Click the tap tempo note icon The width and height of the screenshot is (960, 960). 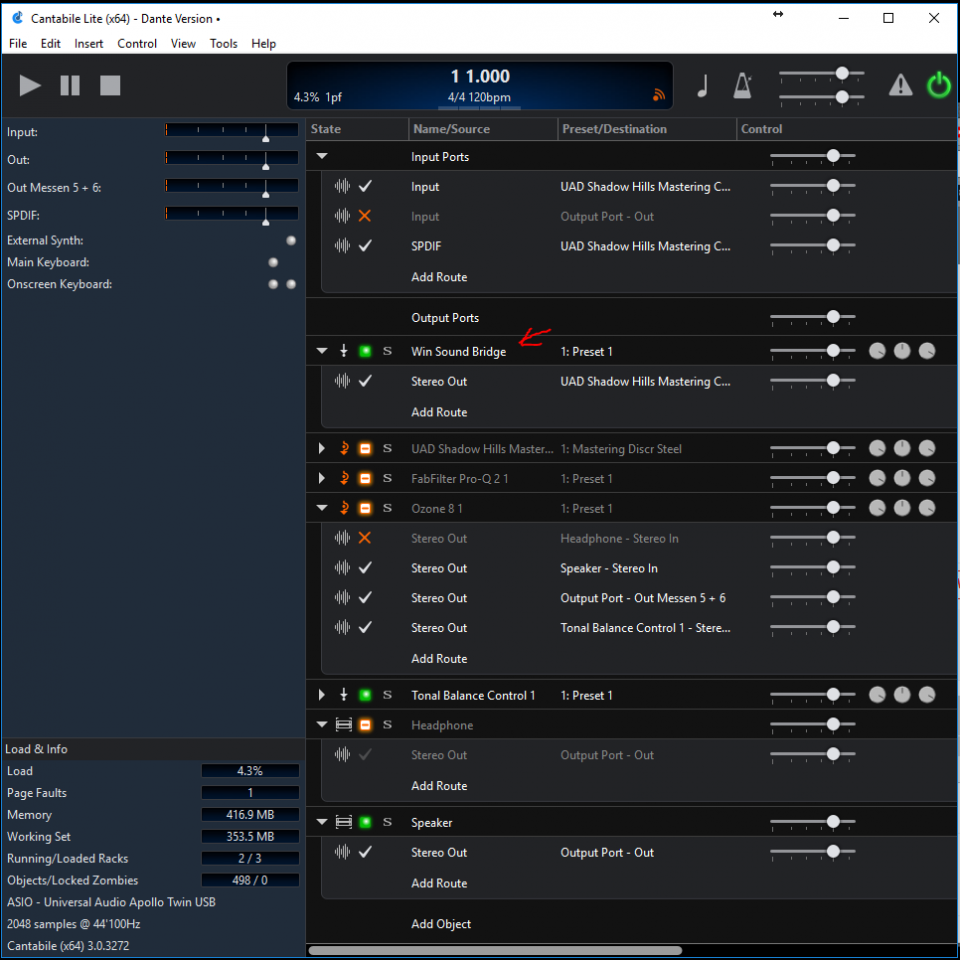(x=703, y=85)
